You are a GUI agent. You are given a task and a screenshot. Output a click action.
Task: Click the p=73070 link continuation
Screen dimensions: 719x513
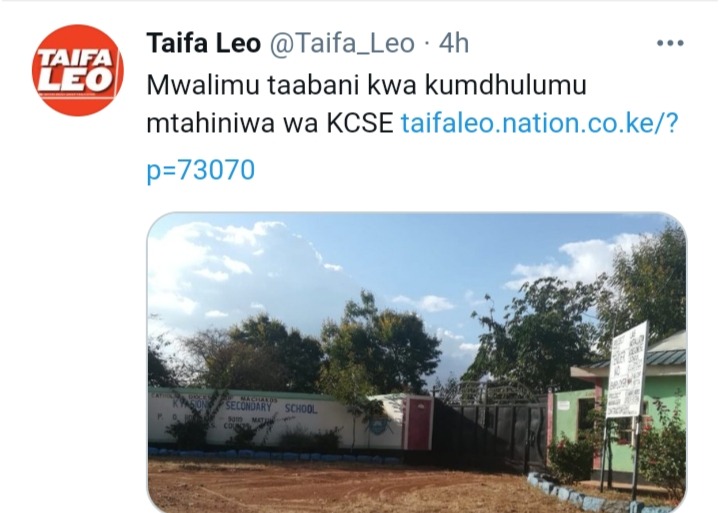point(200,170)
